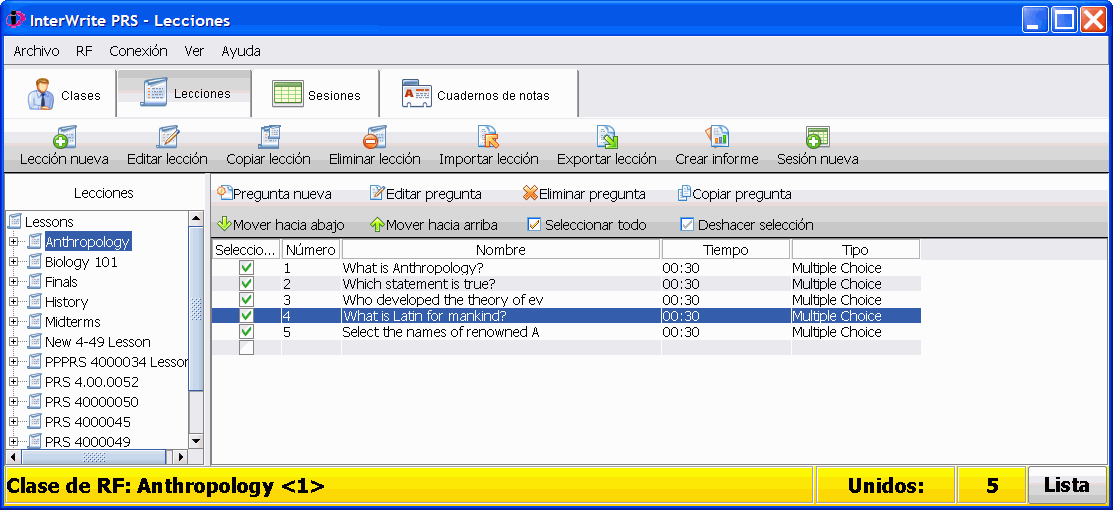Viewport: 1113px width, 510px height.
Task: Expand the History tree node
Action: pos(13,302)
